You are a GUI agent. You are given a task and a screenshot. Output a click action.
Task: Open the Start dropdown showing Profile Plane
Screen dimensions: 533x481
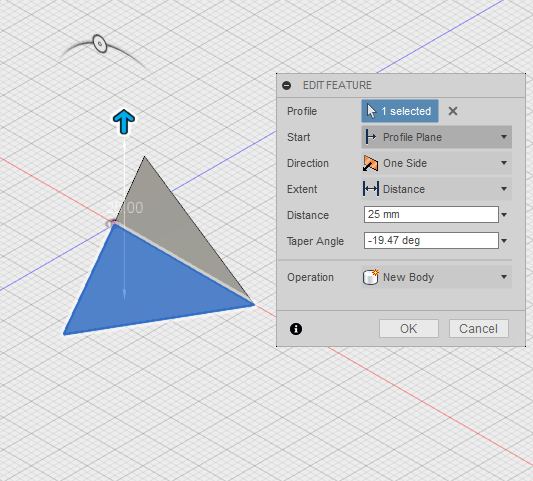tap(436, 137)
